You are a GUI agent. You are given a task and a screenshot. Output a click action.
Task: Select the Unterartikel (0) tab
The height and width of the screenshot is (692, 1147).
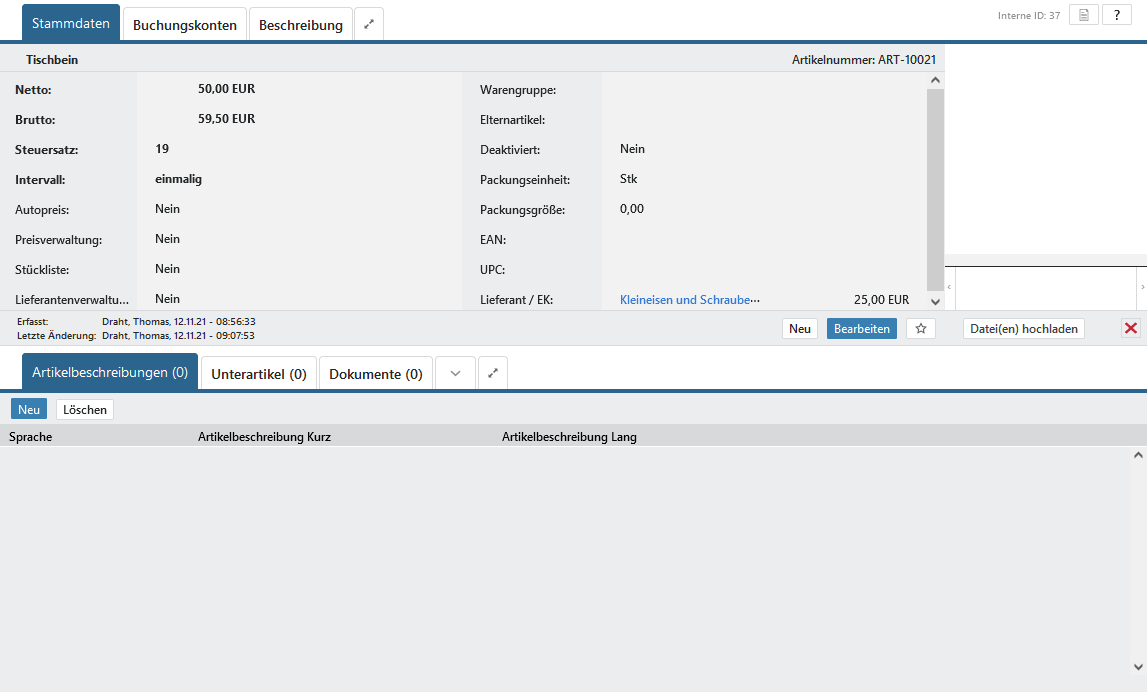point(259,374)
